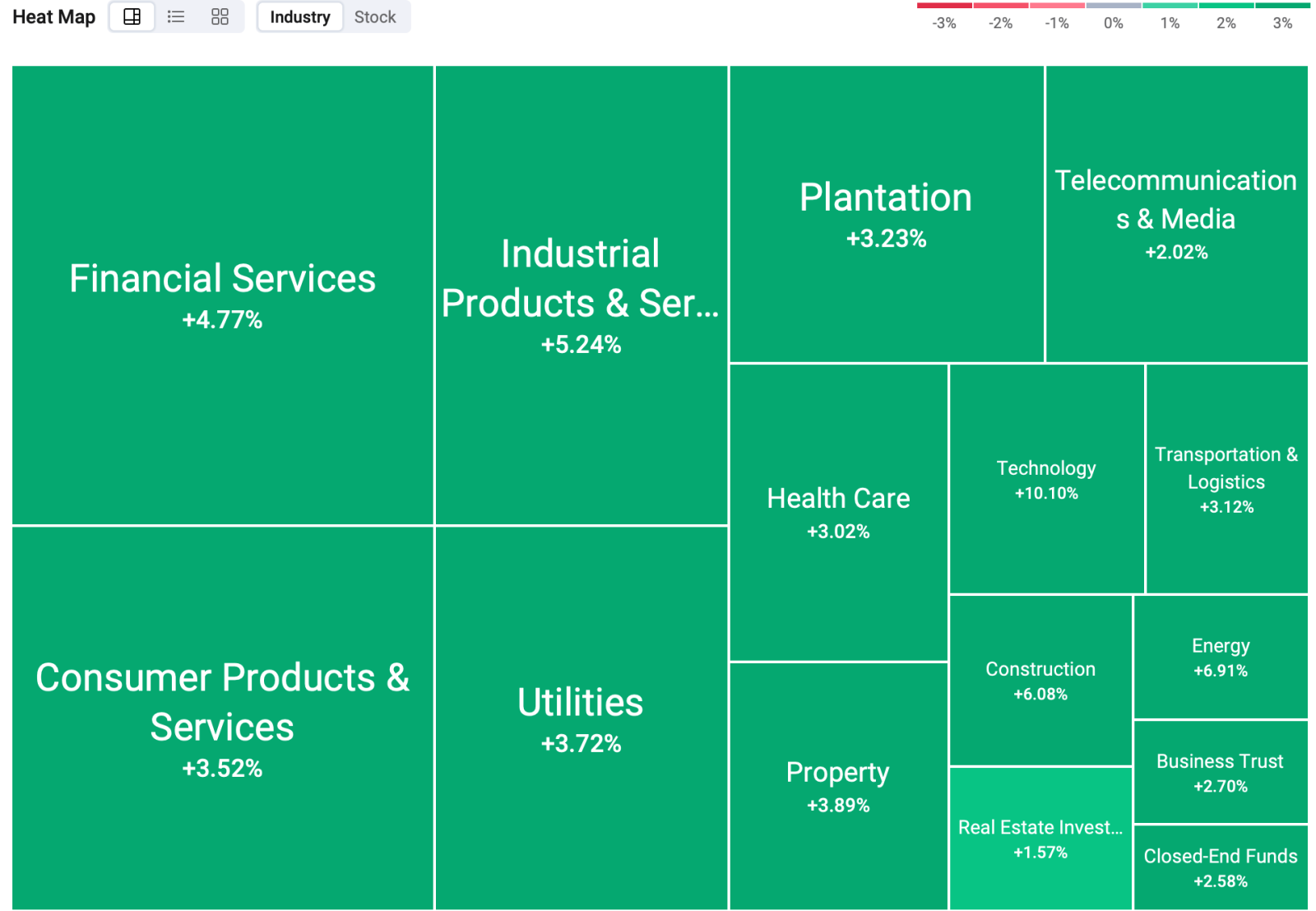Select the Stock tab
Viewport: 1316px width, 911px height.
tap(375, 16)
